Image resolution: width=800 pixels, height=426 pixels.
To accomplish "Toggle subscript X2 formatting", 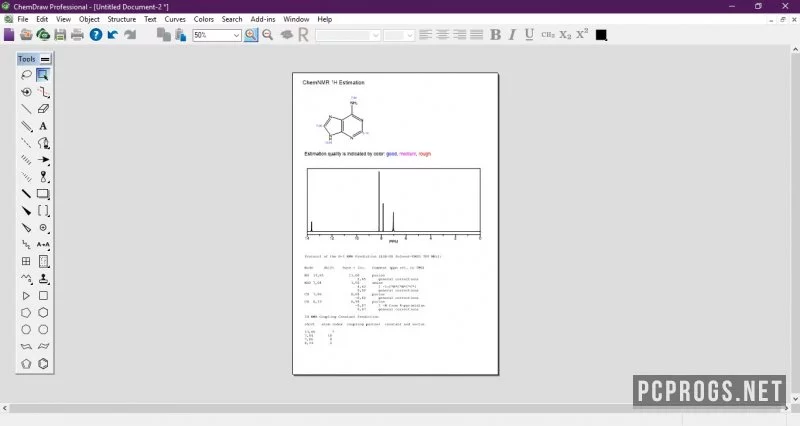I will (x=565, y=35).
